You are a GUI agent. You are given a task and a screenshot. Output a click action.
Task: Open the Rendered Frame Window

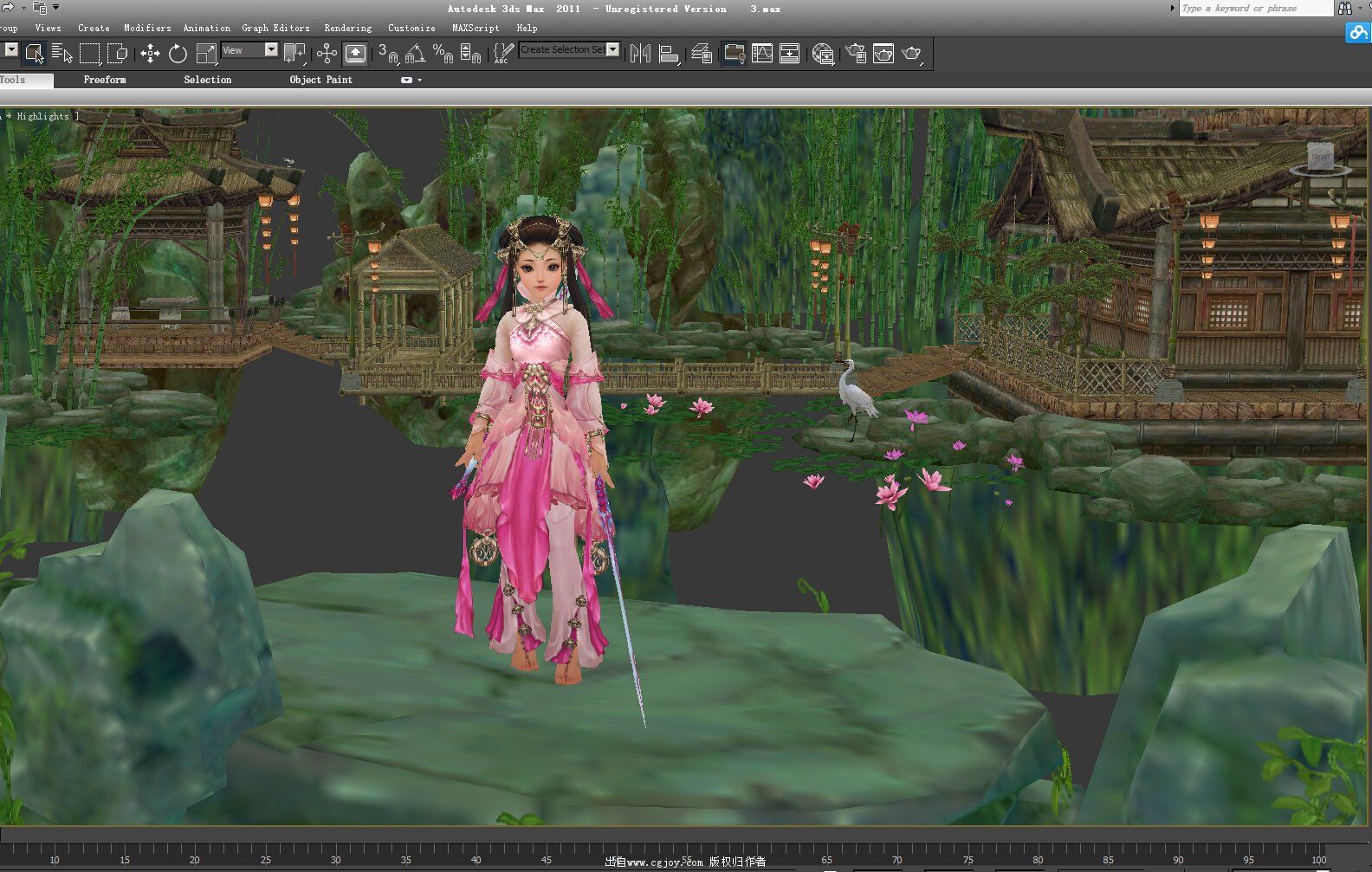tap(883, 54)
